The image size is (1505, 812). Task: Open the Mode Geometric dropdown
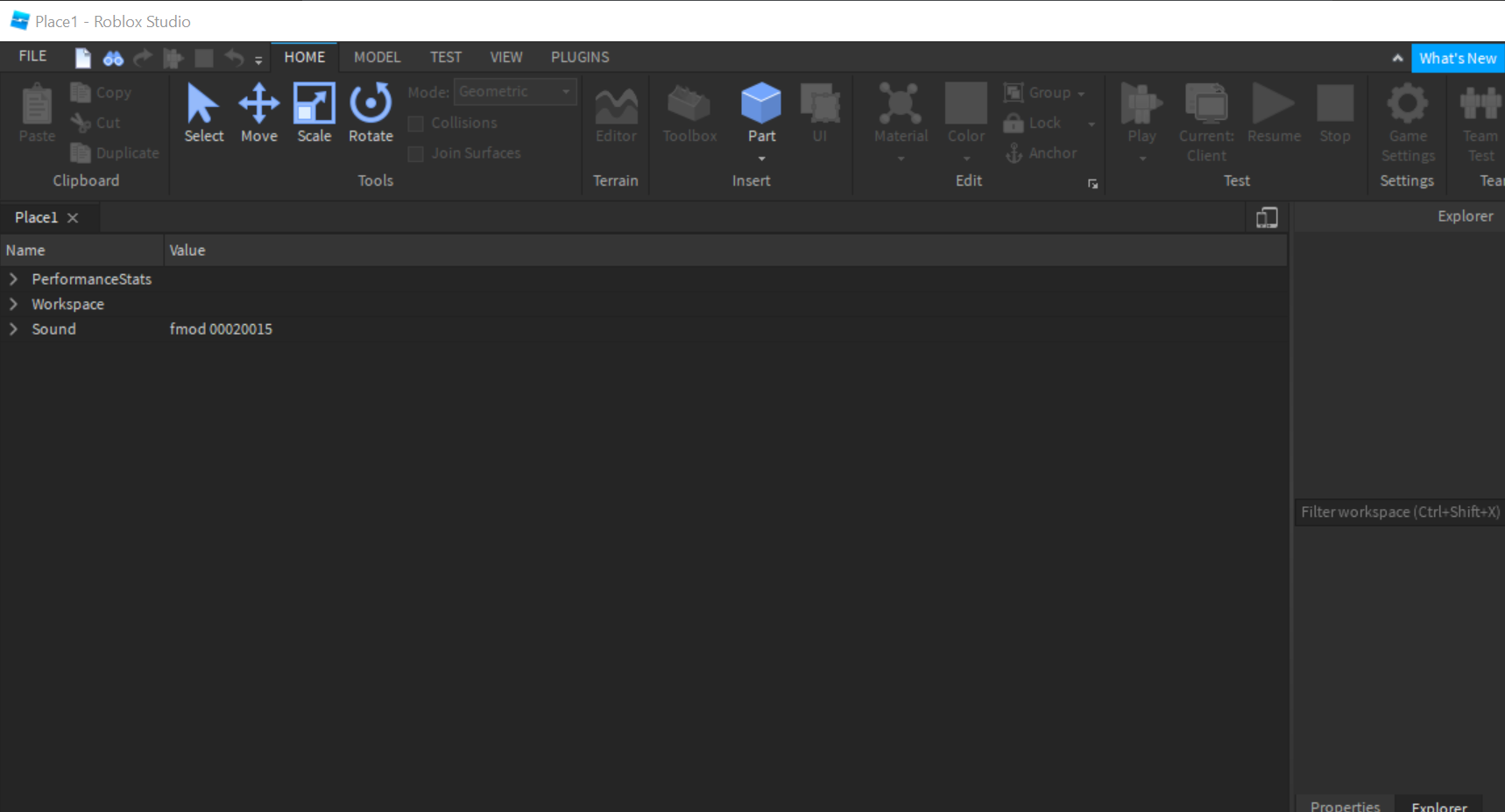click(x=515, y=91)
